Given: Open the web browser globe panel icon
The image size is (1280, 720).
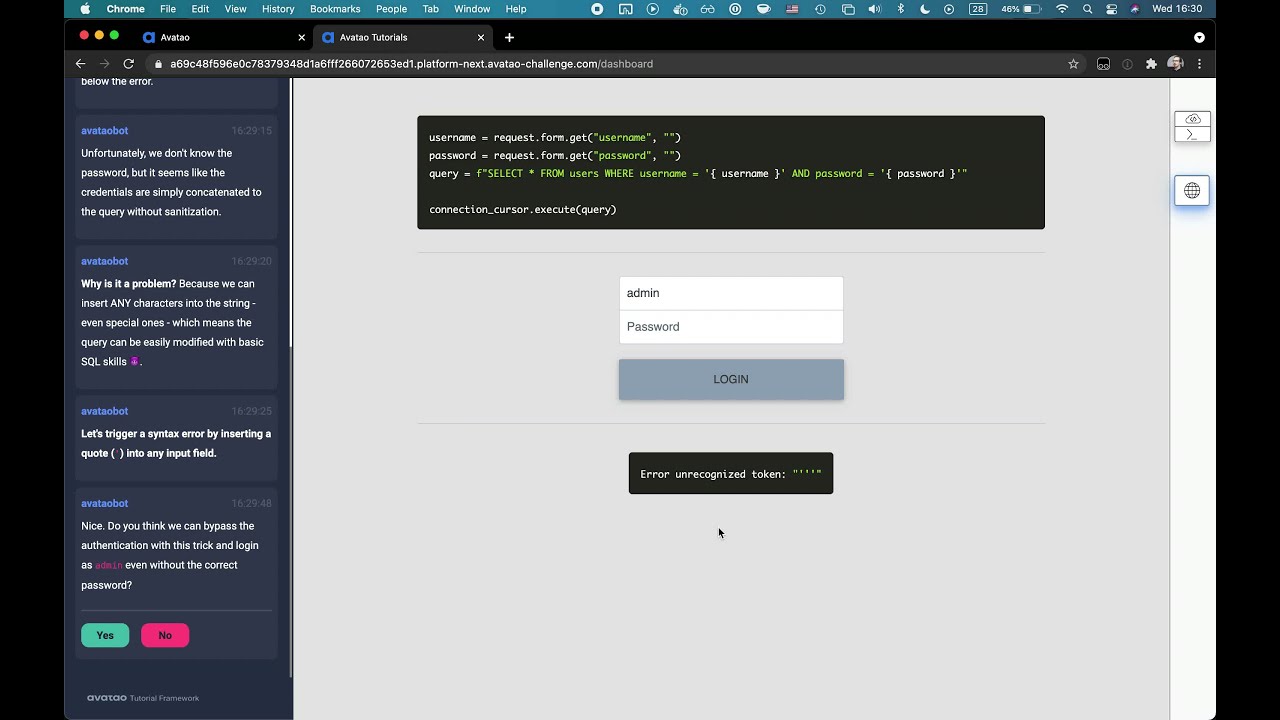Looking at the screenshot, I should pos(1192,190).
